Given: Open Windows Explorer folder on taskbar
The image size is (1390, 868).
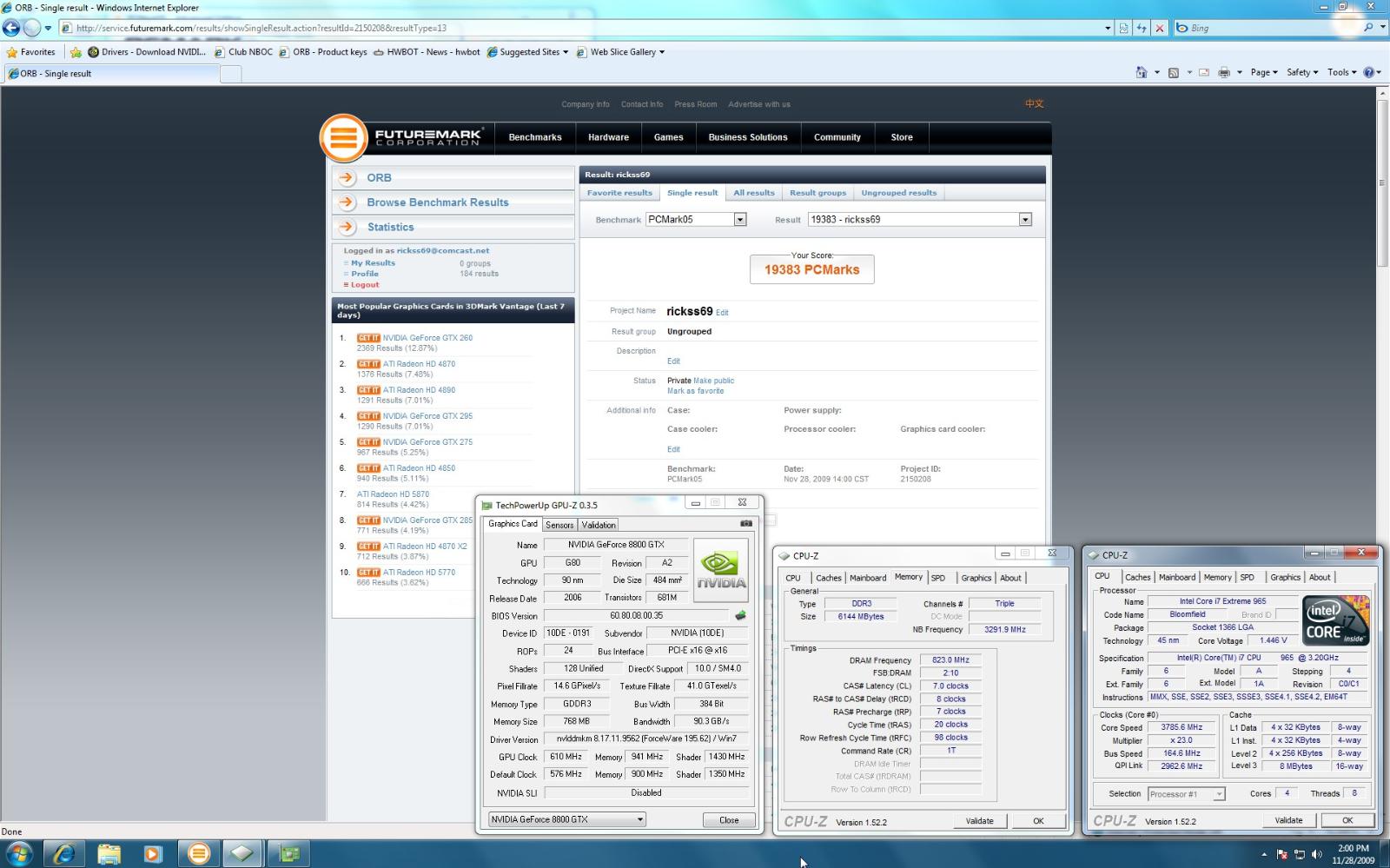Looking at the screenshot, I should coord(109,854).
